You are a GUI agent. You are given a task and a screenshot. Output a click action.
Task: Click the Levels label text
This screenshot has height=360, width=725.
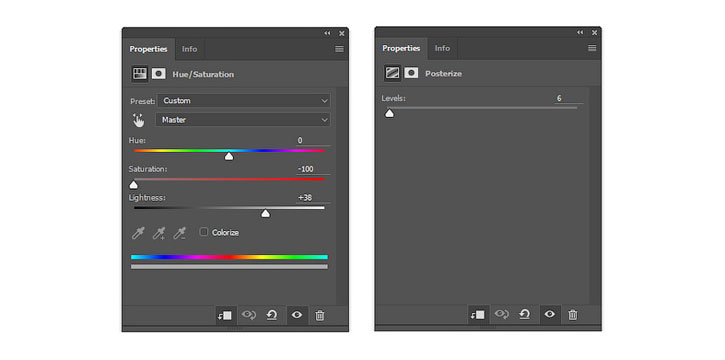393,98
